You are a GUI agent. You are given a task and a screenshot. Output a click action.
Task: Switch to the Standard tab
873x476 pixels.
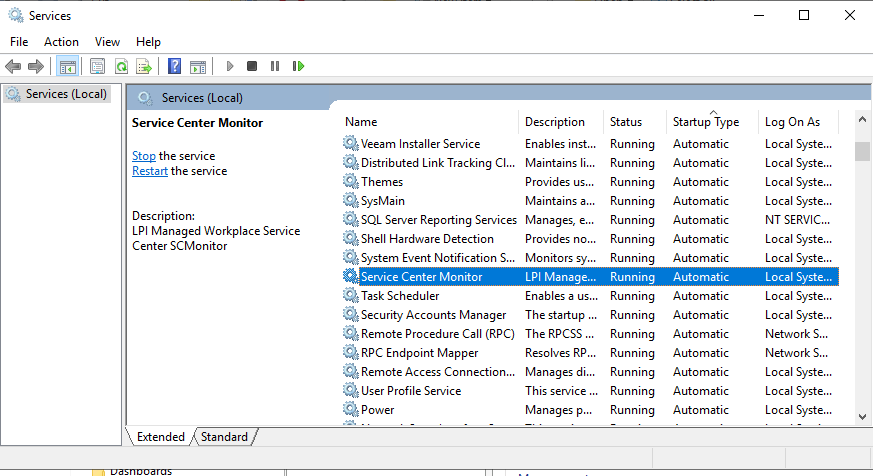[x=224, y=437]
